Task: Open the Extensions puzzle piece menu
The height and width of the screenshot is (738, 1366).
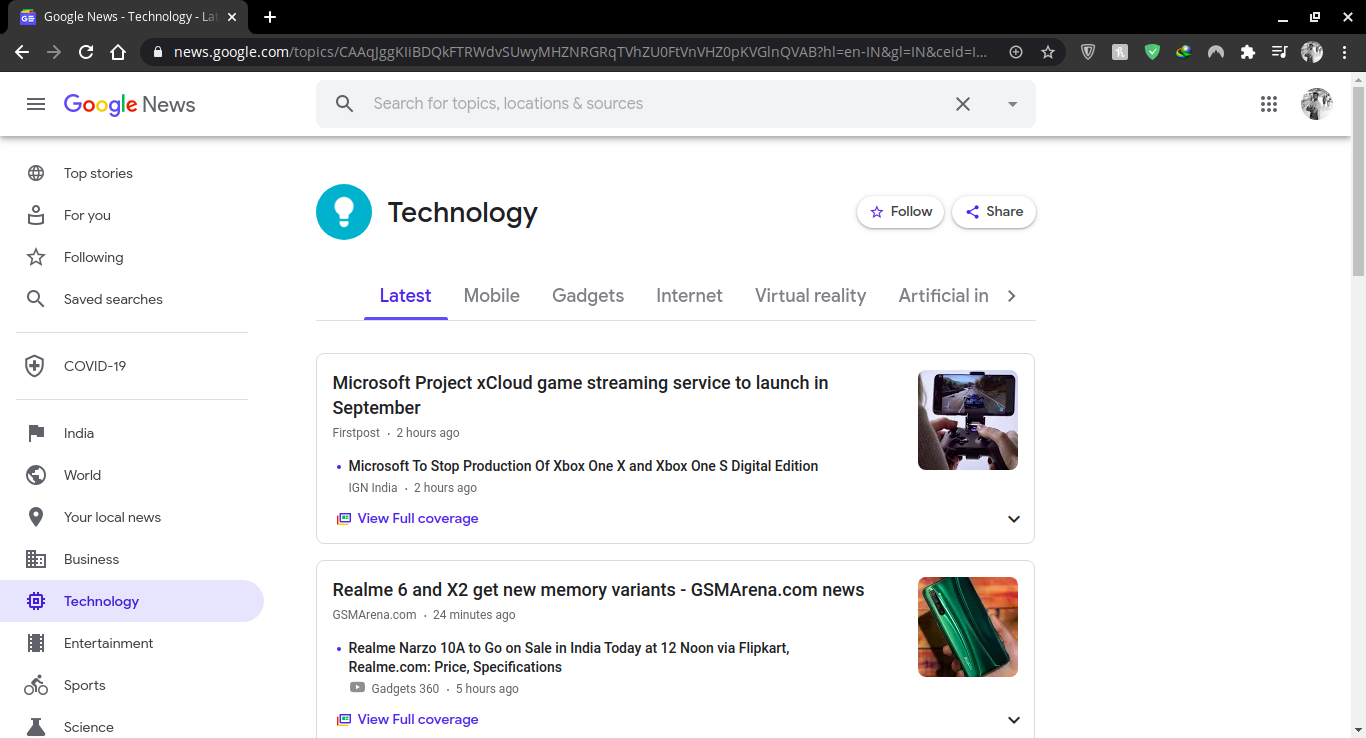Action: click(1248, 52)
